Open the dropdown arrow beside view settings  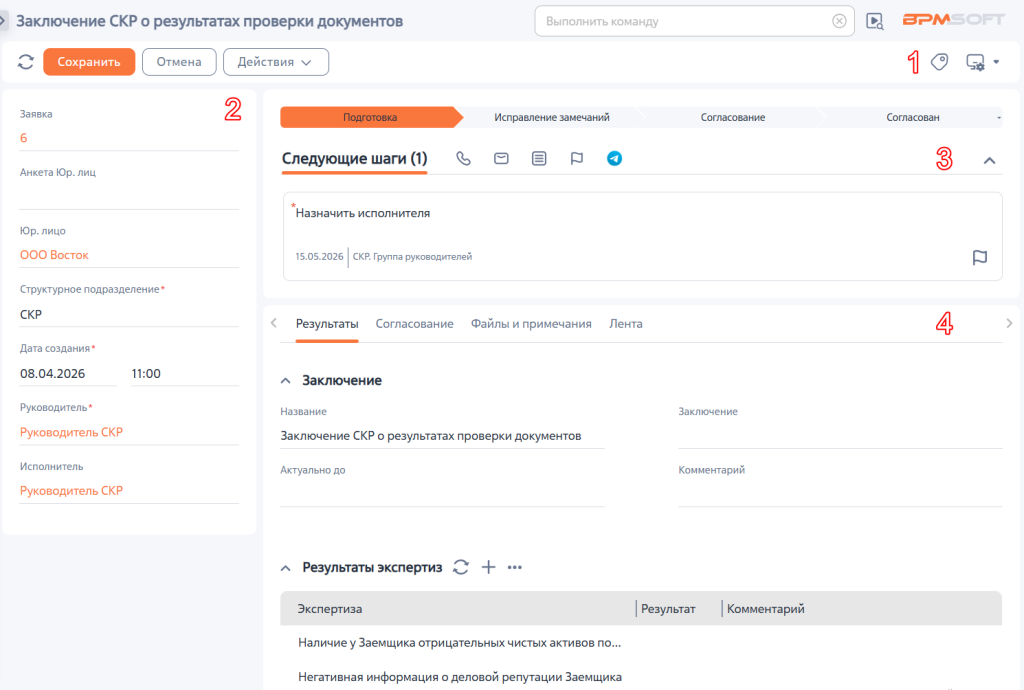996,62
